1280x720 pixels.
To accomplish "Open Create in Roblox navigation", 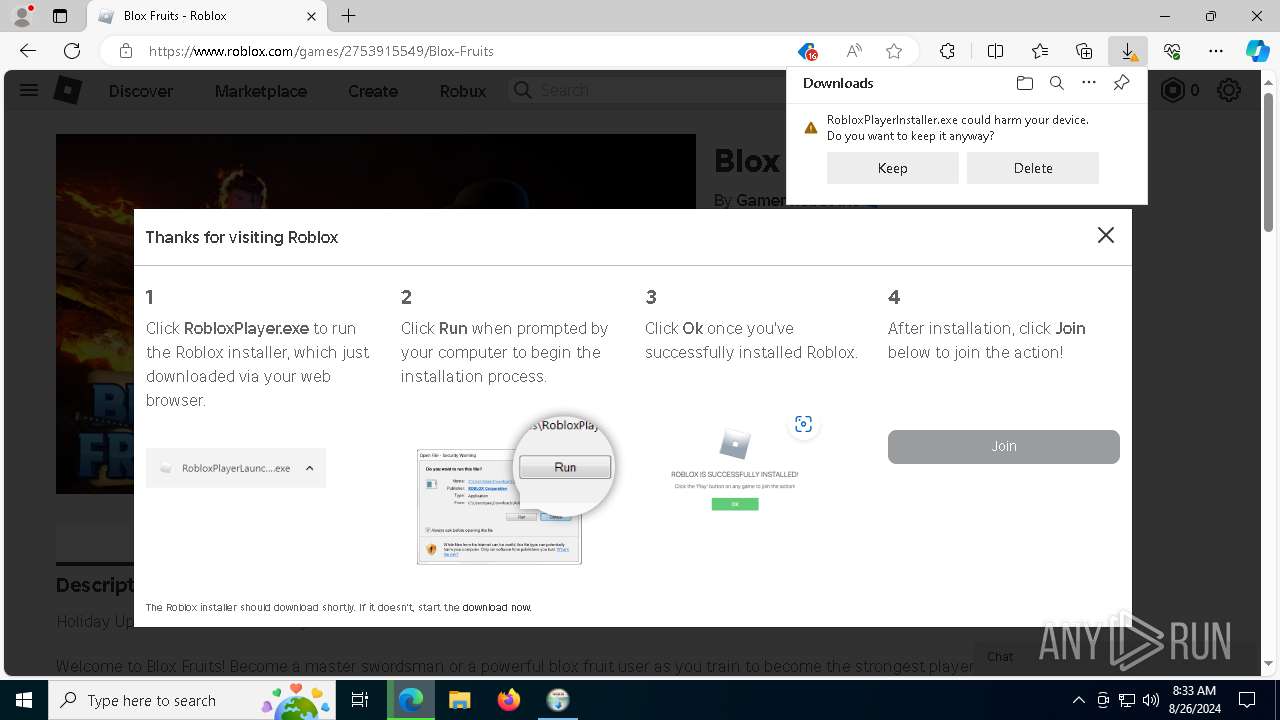I will point(373,91).
